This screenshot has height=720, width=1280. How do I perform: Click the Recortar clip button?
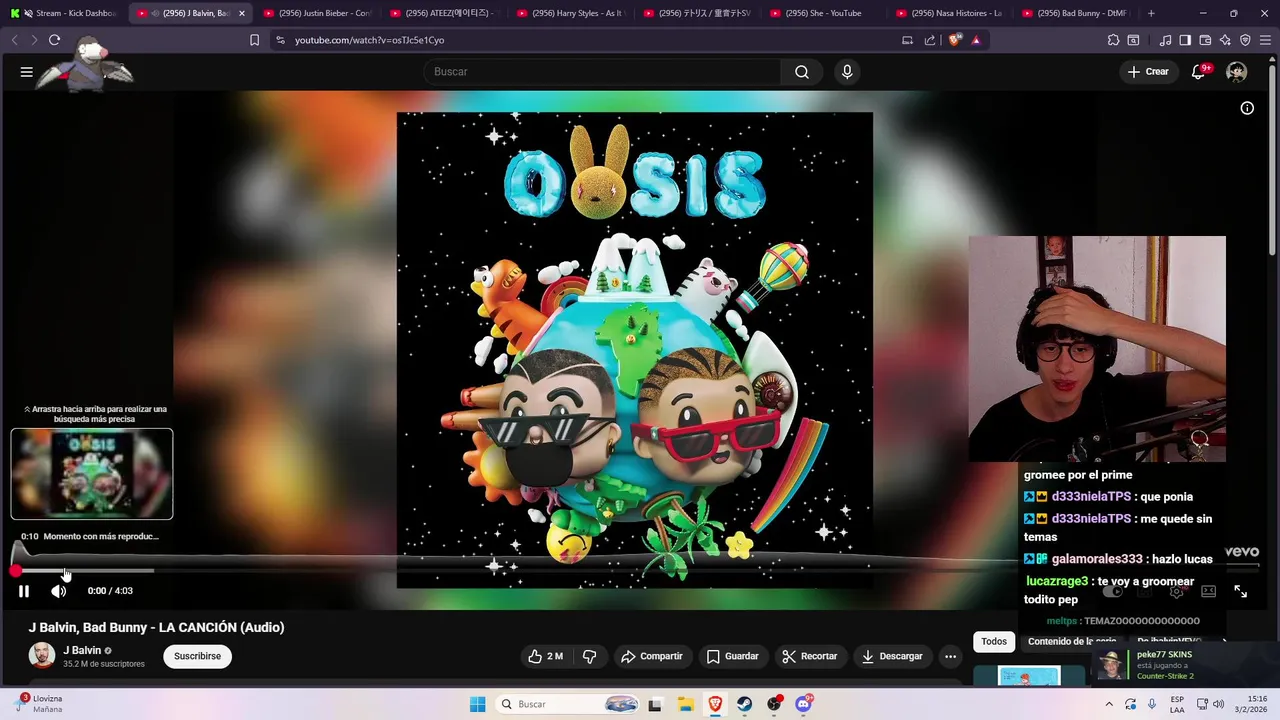pyautogui.click(x=809, y=656)
